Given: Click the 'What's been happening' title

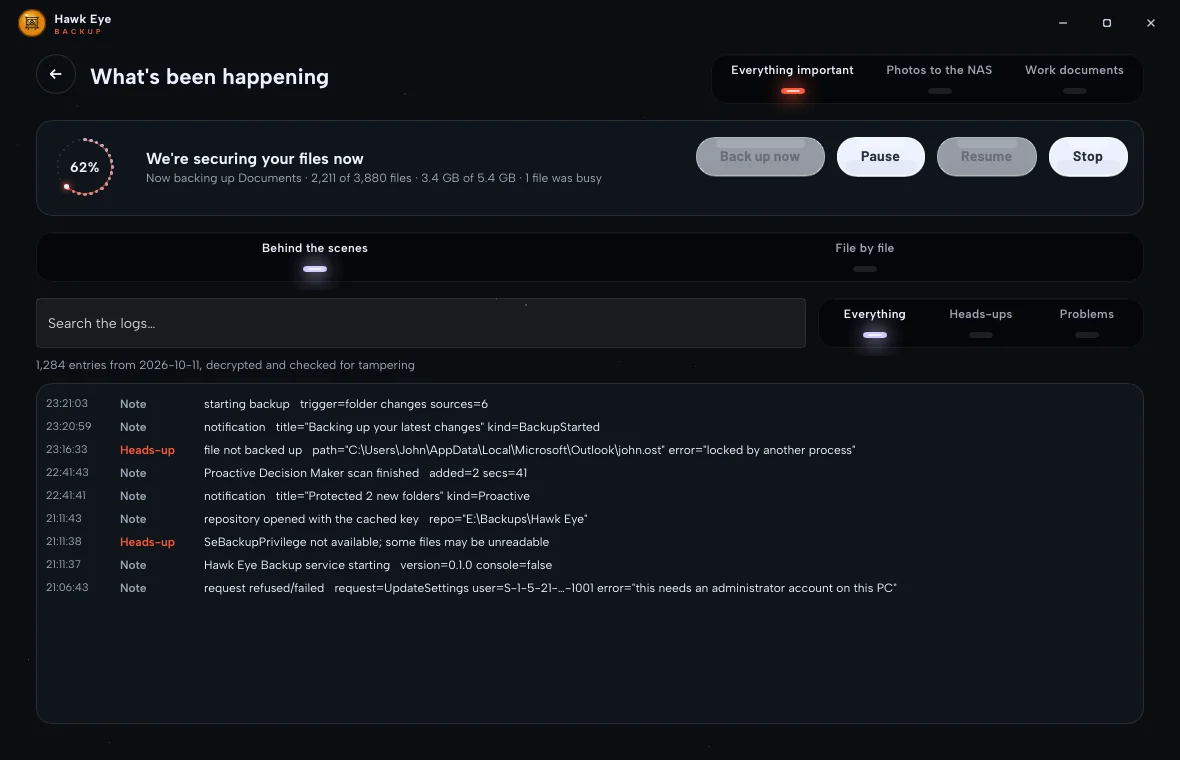Looking at the screenshot, I should click(209, 77).
